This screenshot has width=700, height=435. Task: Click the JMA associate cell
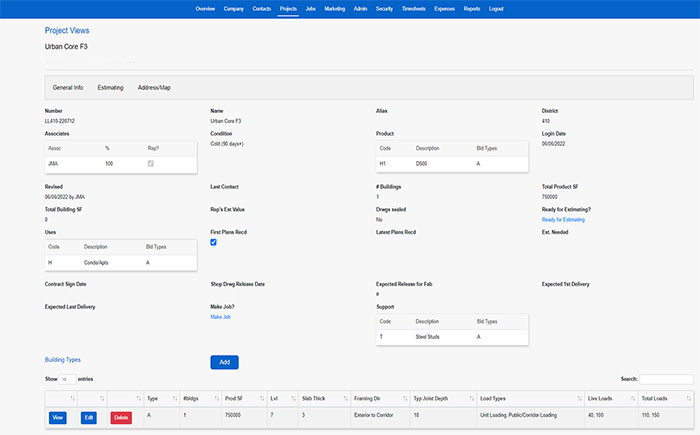(53, 163)
